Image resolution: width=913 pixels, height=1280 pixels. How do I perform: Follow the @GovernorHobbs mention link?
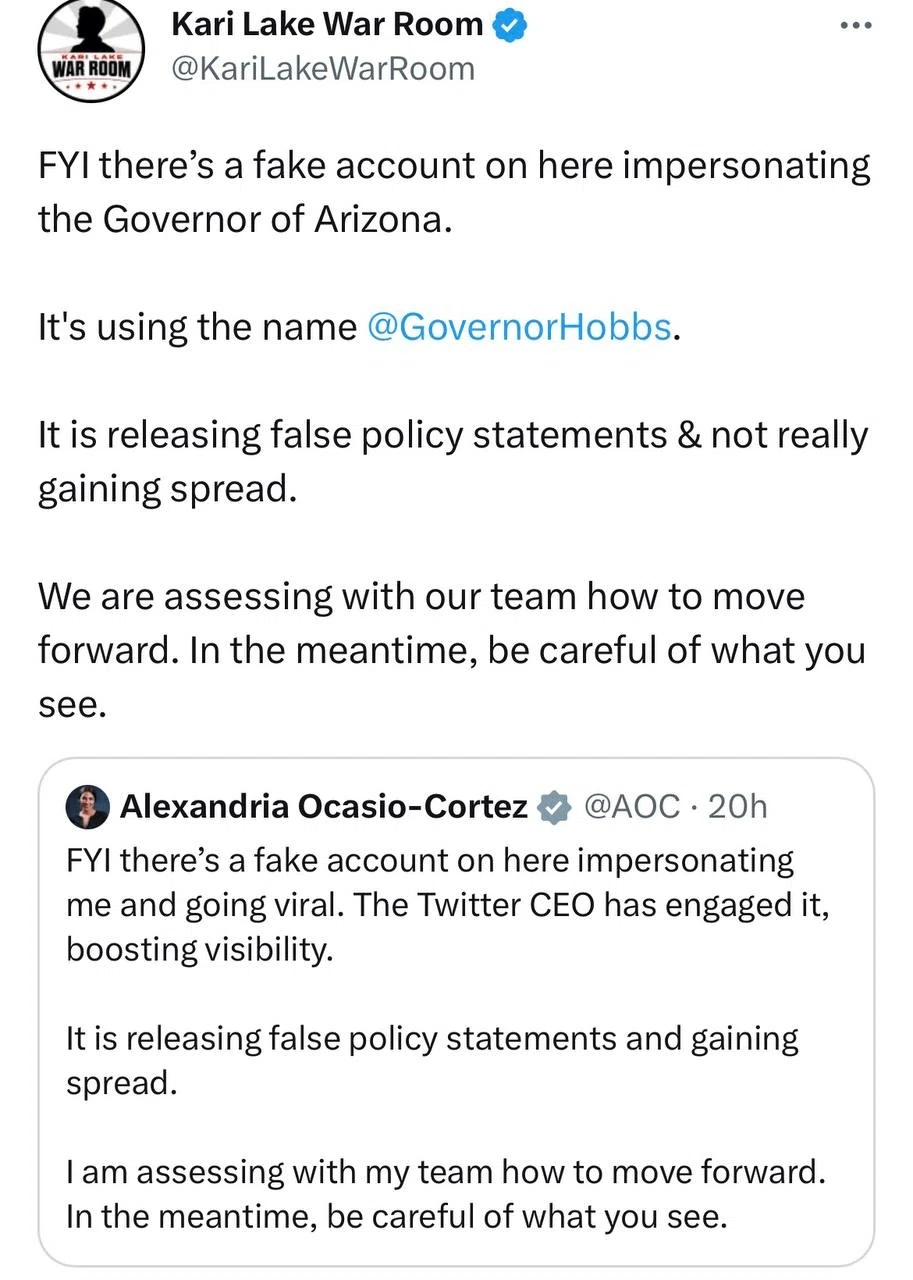[x=520, y=328]
